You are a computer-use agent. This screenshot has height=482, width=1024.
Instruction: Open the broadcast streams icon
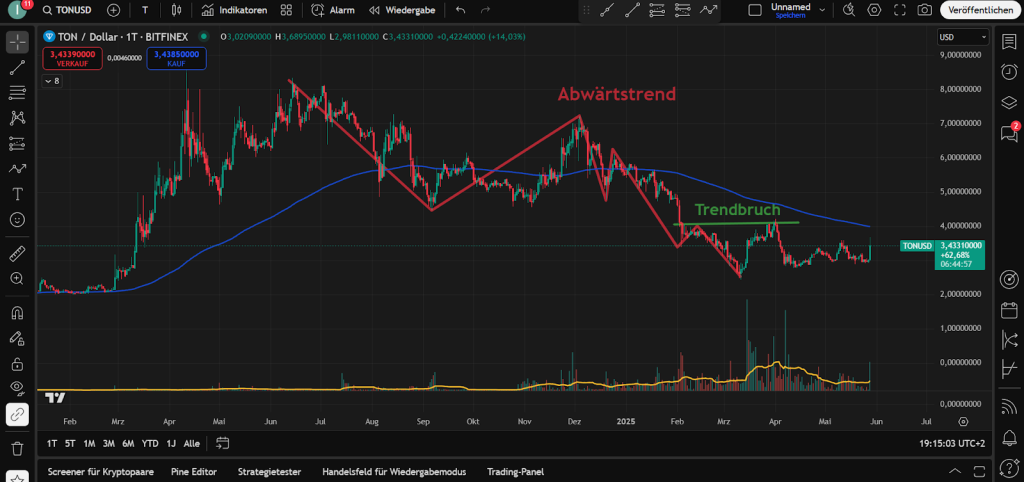(1009, 407)
